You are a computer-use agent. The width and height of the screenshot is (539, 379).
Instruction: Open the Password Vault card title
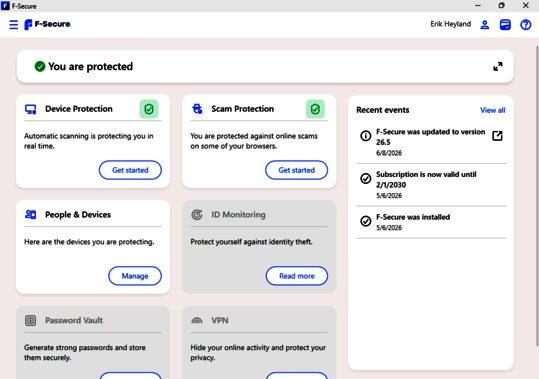74,321
